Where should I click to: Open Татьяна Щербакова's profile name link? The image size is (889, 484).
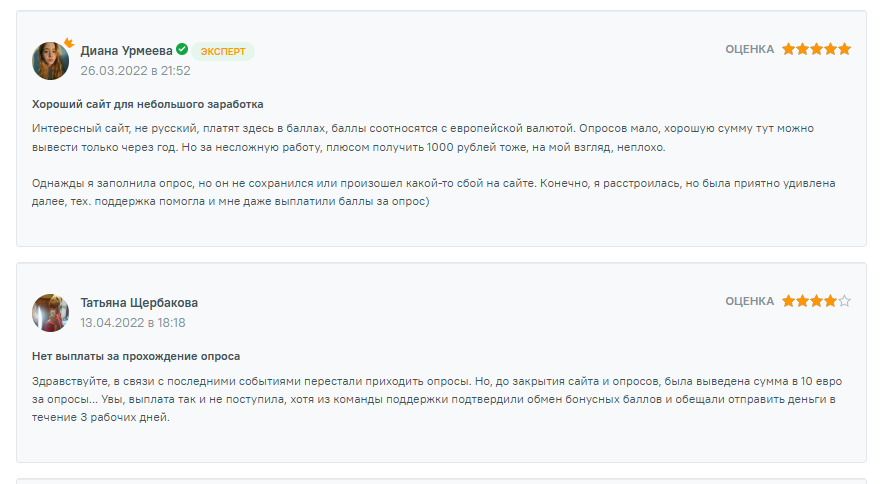[x=139, y=303]
